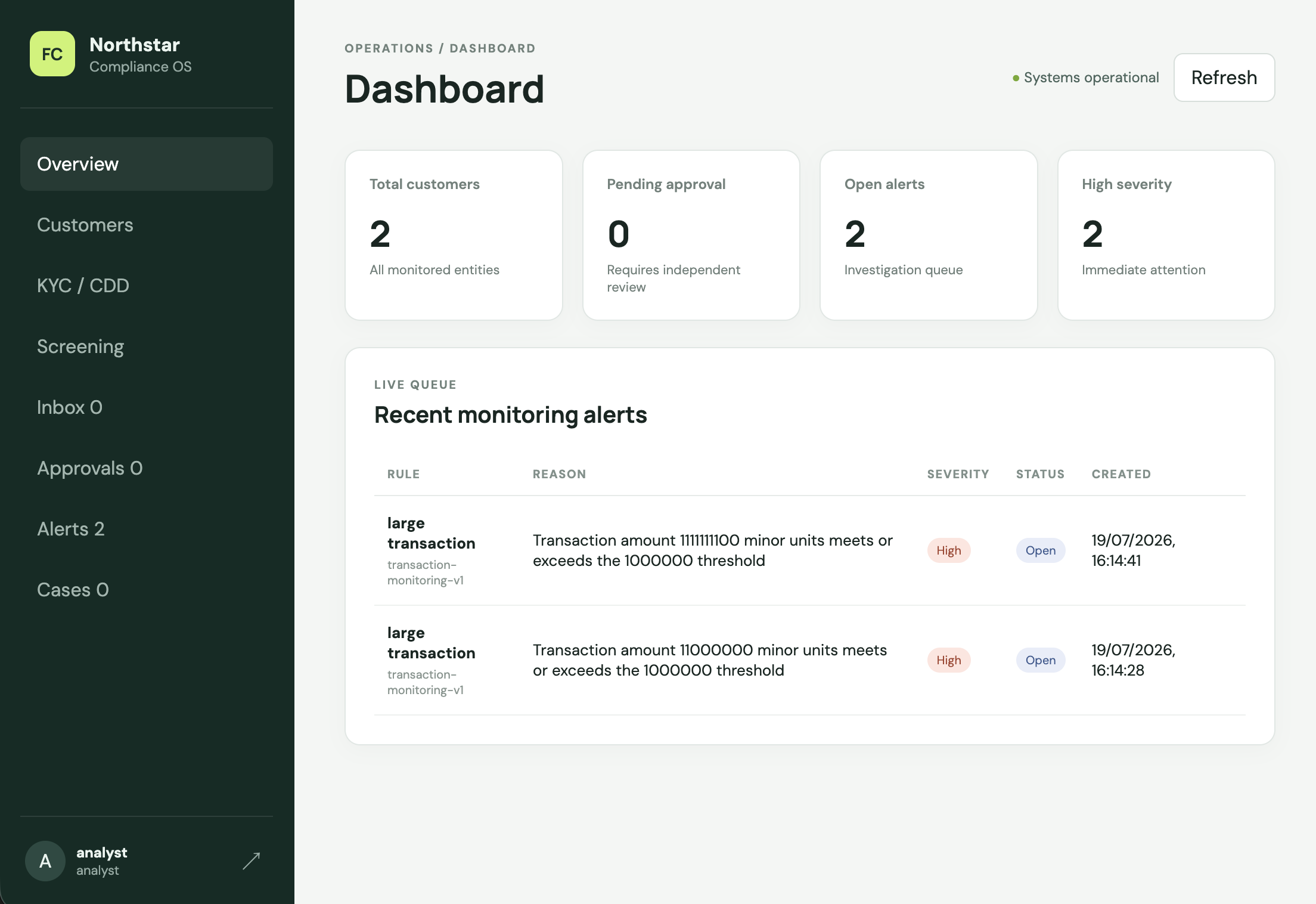Image resolution: width=1316 pixels, height=904 pixels.
Task: Click the sign-out arrow icon beside analyst
Action: pos(252,861)
